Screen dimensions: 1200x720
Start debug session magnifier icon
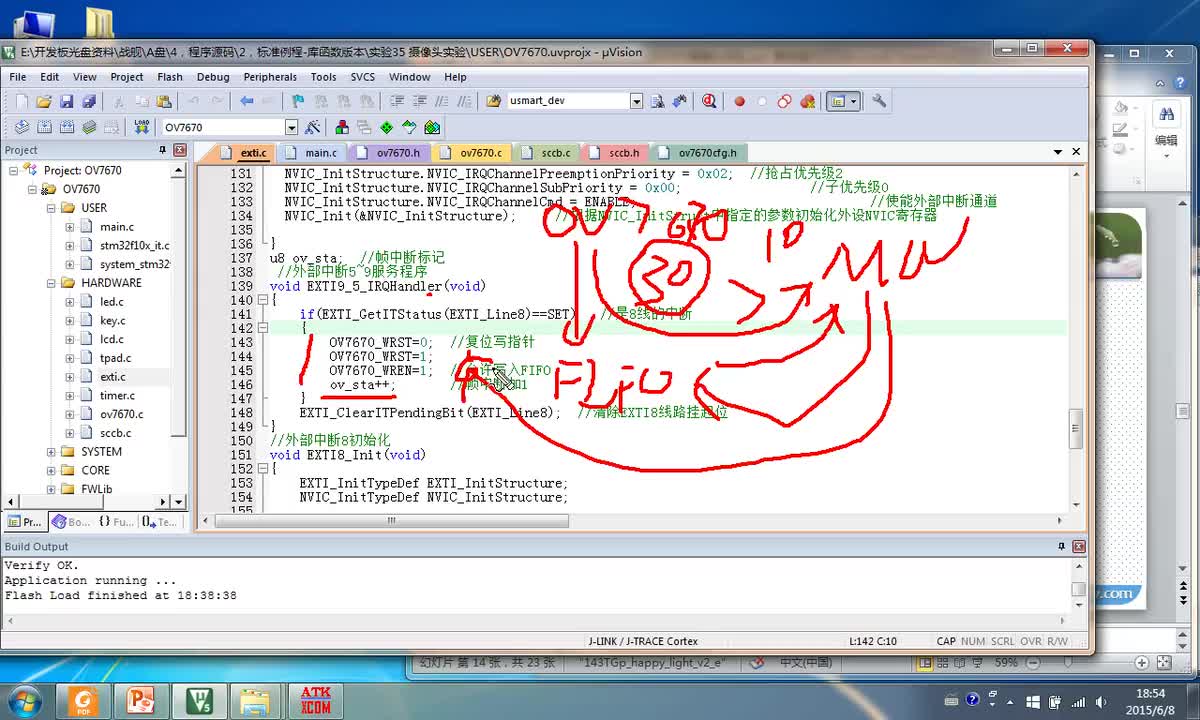[x=709, y=101]
